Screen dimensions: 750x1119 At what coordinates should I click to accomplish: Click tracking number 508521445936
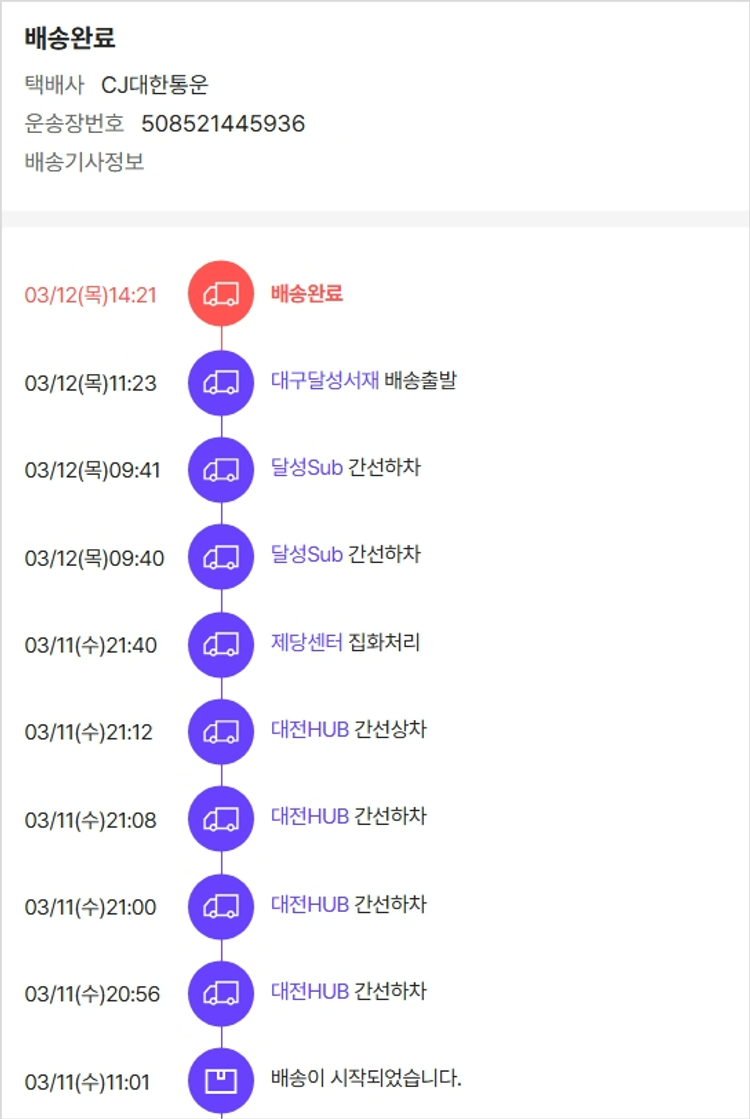(x=223, y=124)
